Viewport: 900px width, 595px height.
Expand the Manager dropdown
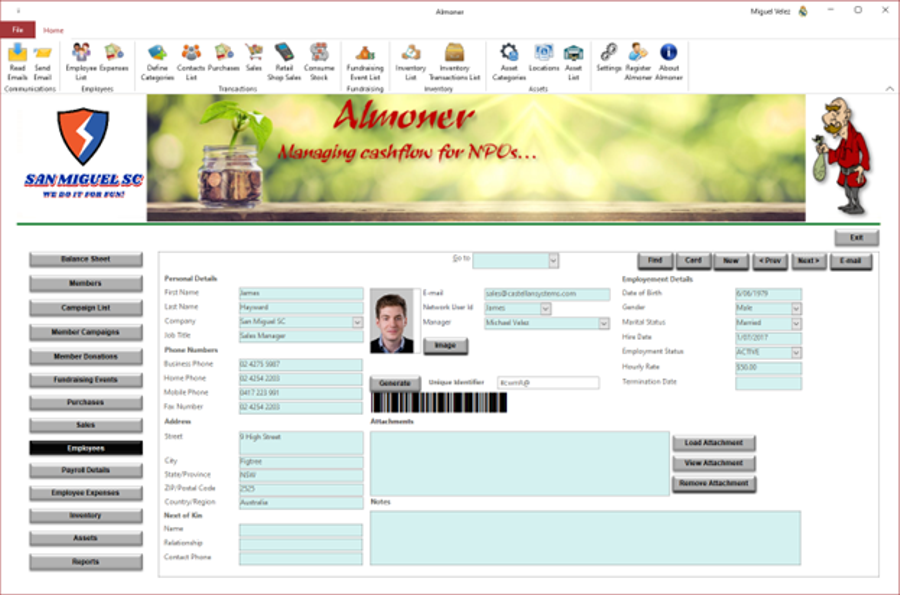[604, 324]
